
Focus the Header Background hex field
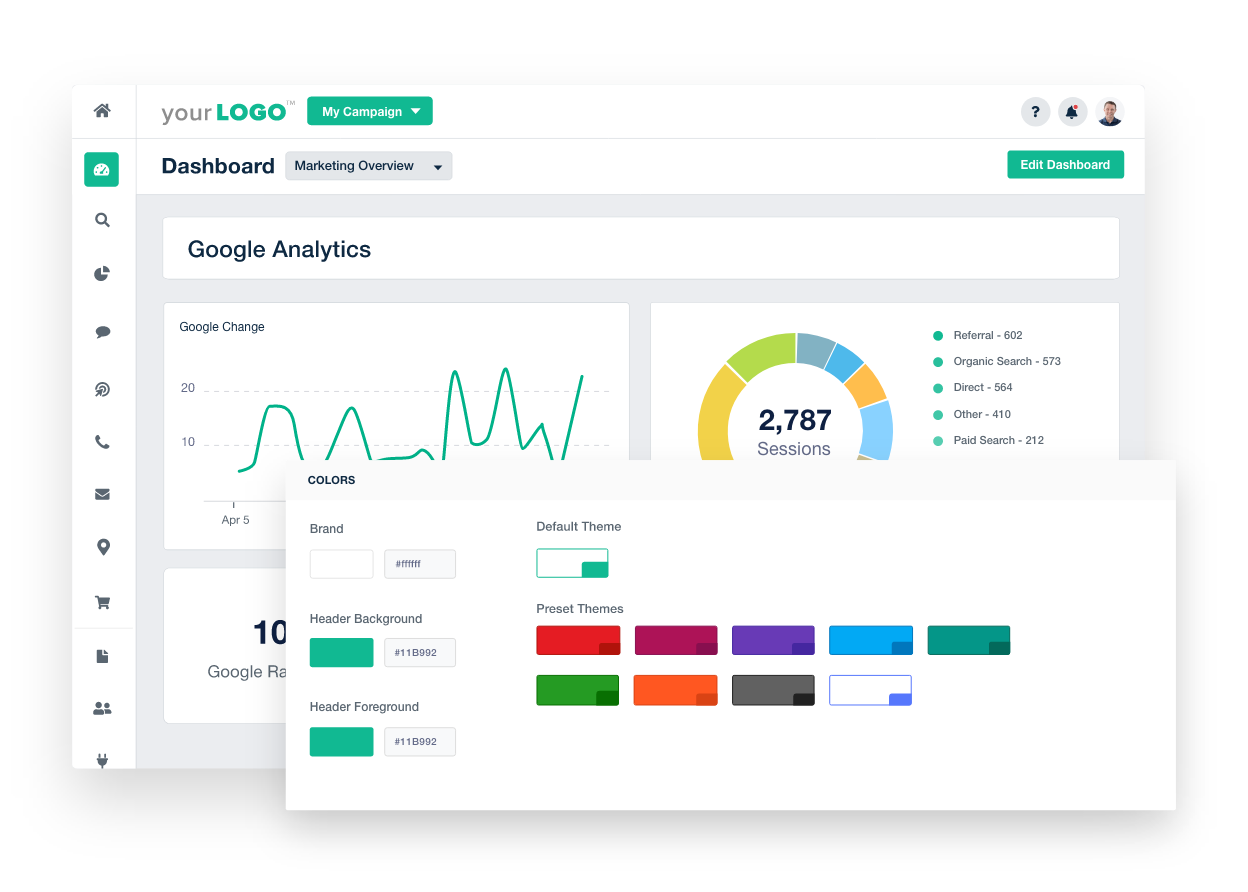pos(420,653)
